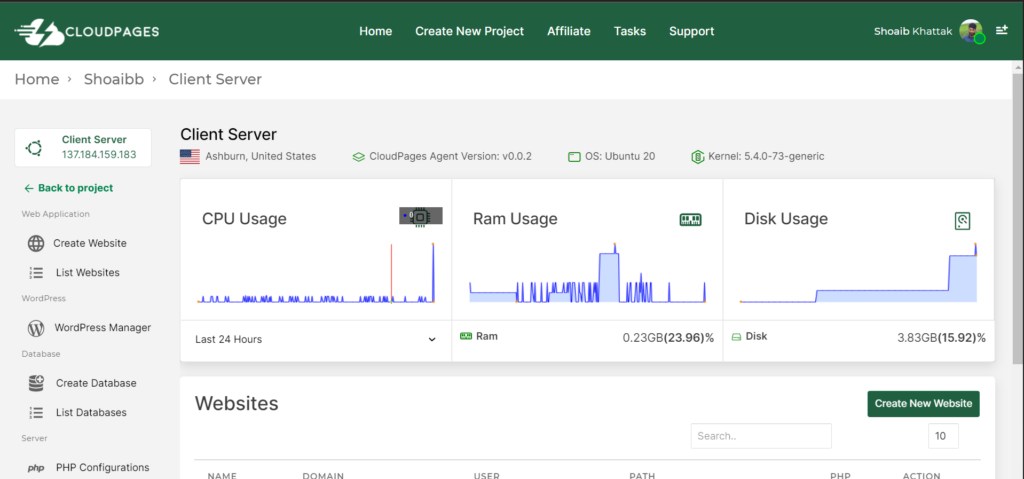
Task: Click Ashburn, United States location text
Action: click(x=261, y=156)
